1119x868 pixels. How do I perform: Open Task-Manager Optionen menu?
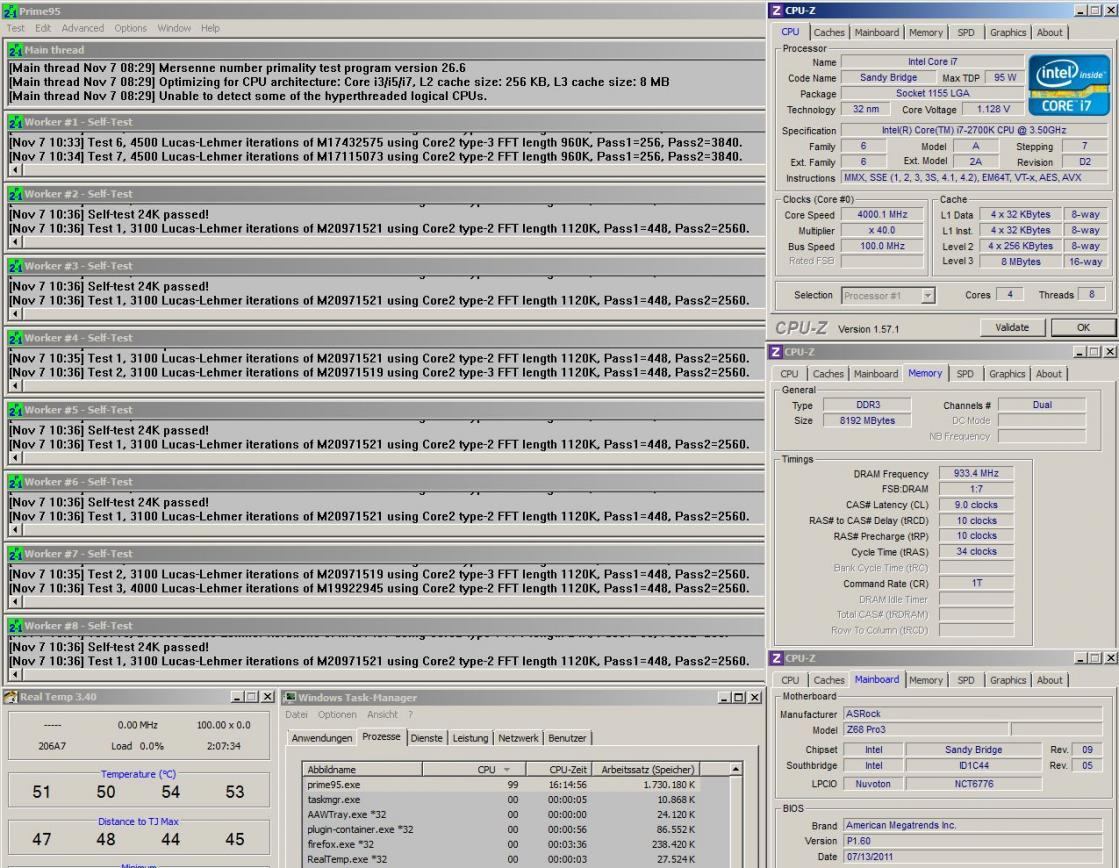pos(337,715)
